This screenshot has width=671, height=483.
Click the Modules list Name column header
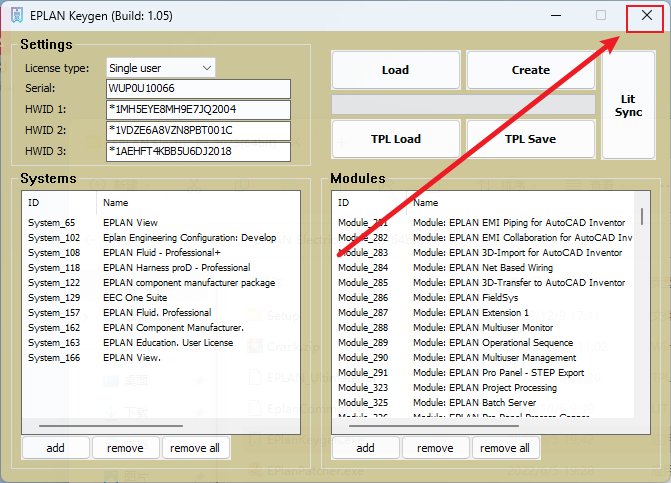coord(520,202)
